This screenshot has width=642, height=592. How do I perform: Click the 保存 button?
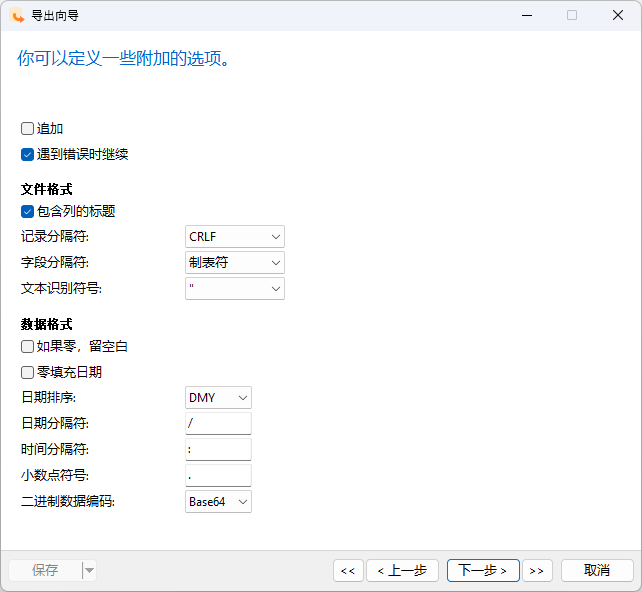[x=45, y=570]
